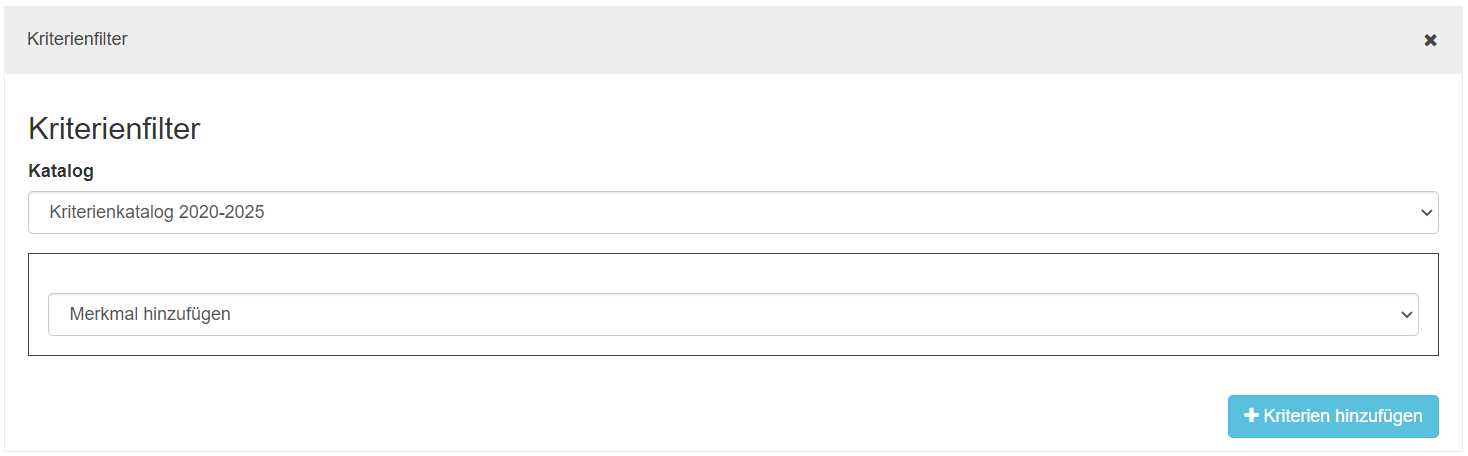Click the plus icon on Kriterien hinzufügen
The width and height of the screenshot is (1468, 456).
[1250, 416]
